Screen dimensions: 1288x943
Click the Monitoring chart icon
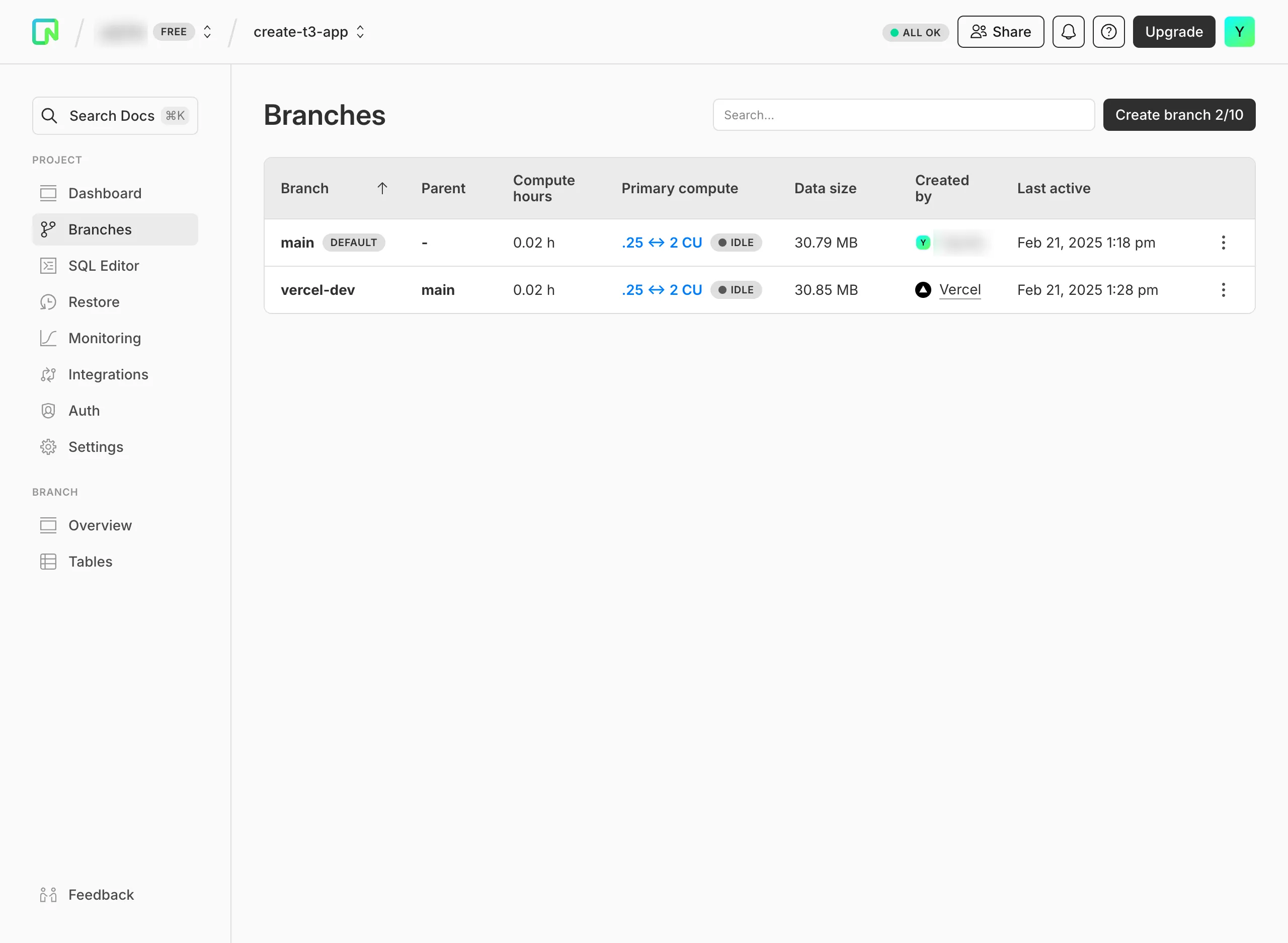[x=48, y=338]
